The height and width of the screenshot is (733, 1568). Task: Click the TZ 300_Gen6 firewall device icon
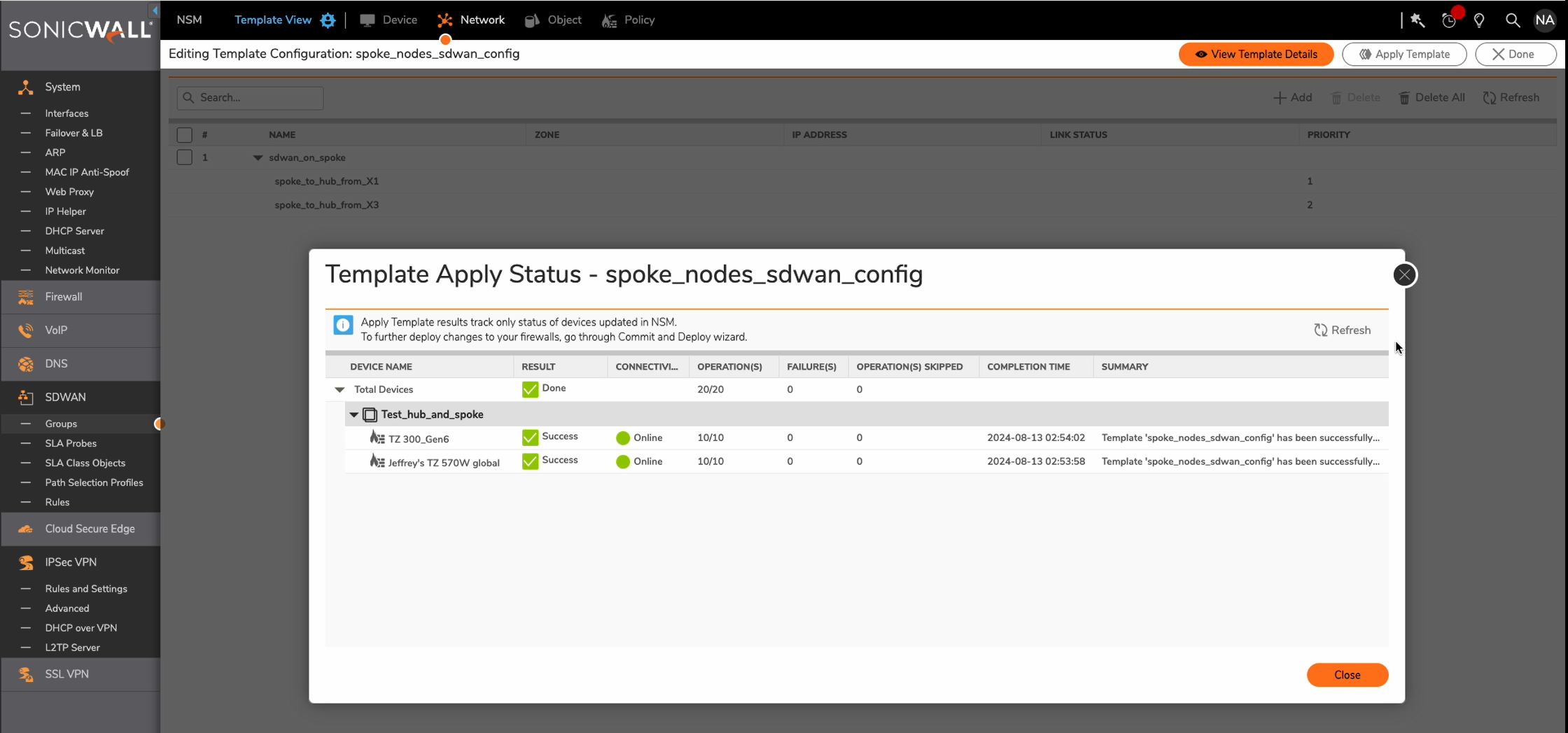377,438
